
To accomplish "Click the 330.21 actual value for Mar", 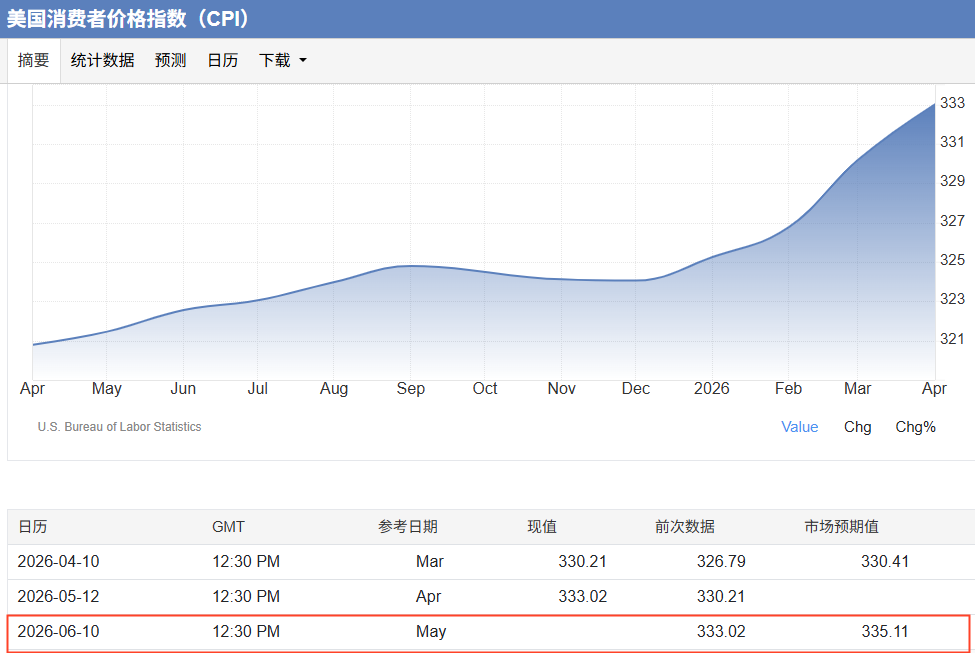I will tap(583, 562).
